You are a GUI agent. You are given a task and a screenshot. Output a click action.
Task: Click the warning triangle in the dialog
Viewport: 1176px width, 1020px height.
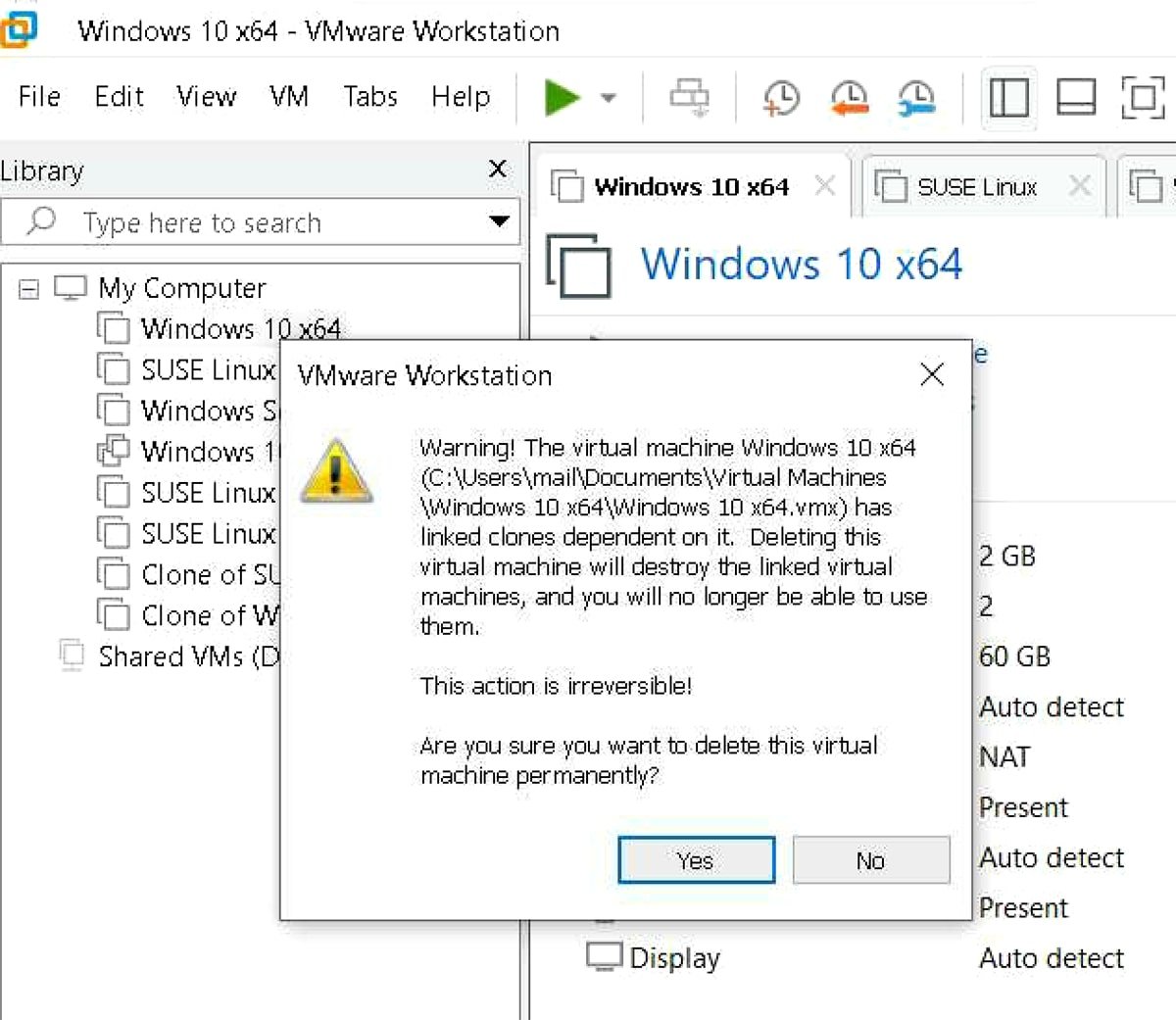(x=337, y=470)
